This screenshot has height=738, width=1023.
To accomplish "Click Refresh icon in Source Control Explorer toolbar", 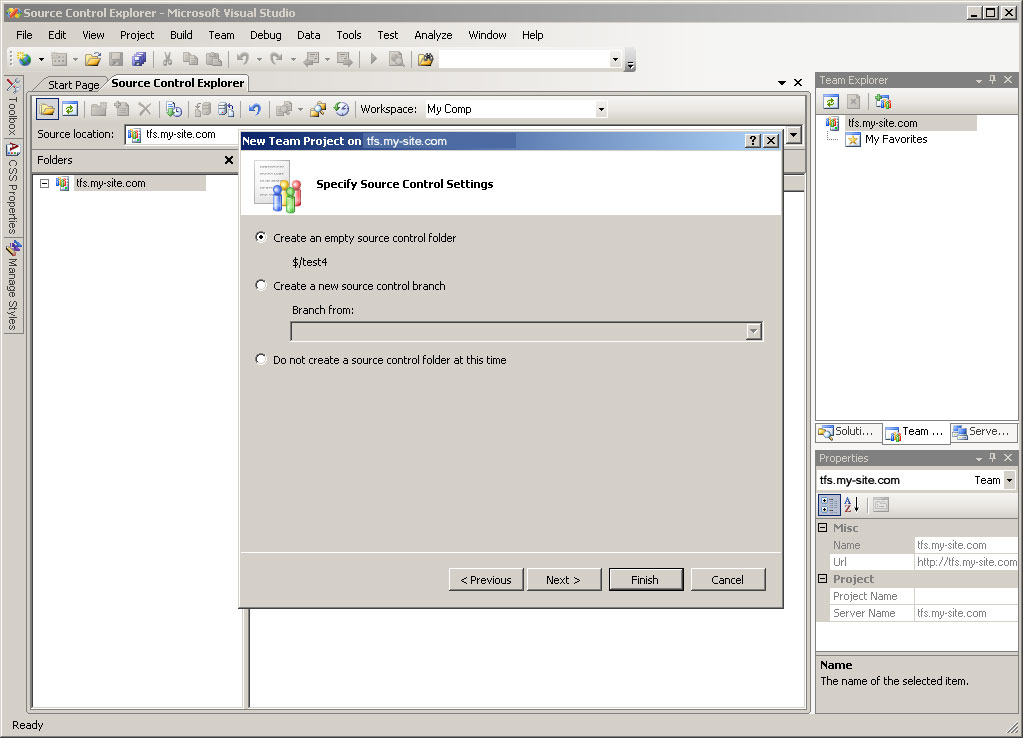I will coord(70,109).
